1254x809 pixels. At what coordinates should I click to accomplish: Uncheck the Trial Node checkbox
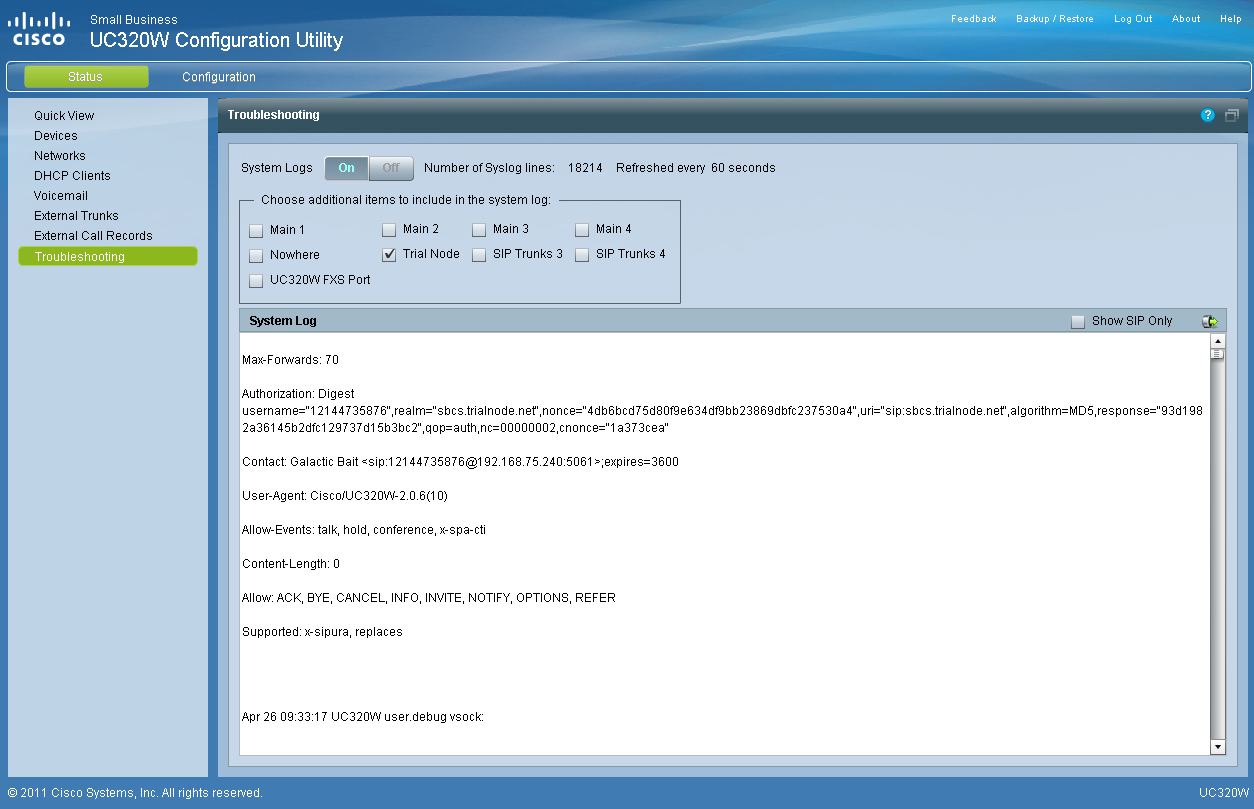point(389,255)
